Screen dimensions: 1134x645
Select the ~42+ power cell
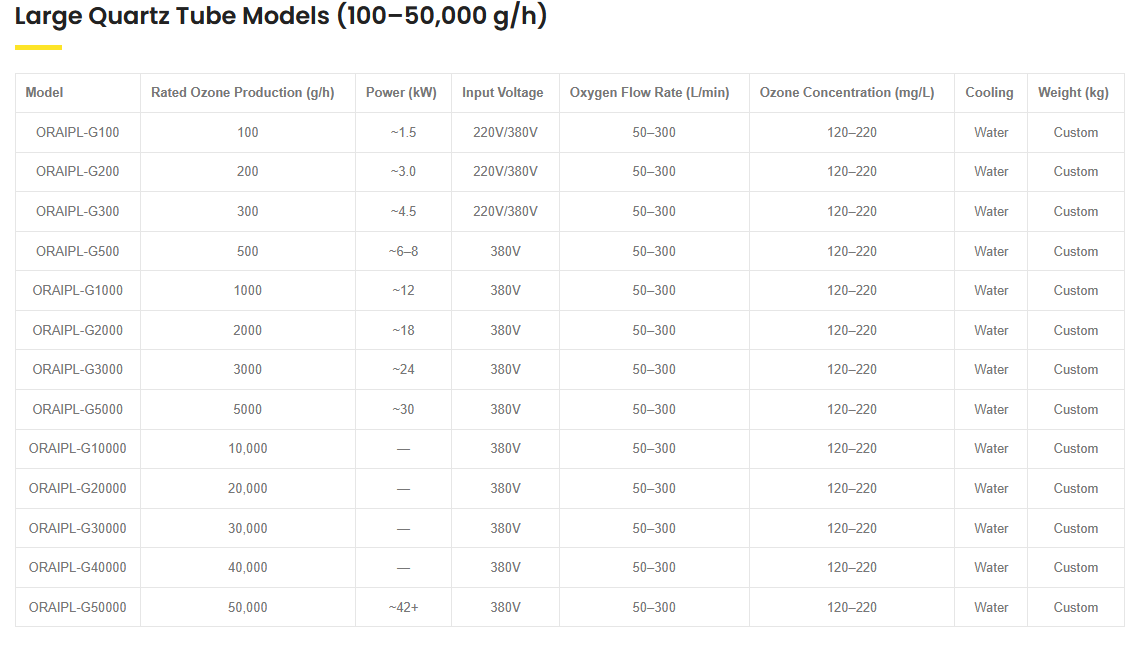coord(403,607)
